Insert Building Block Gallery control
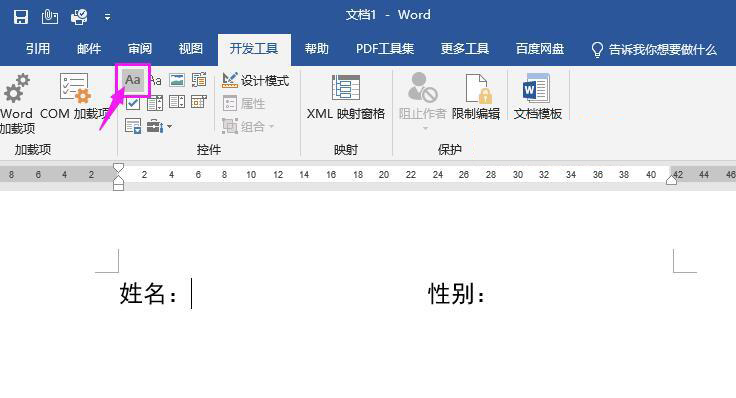 pyautogui.click(x=199, y=80)
